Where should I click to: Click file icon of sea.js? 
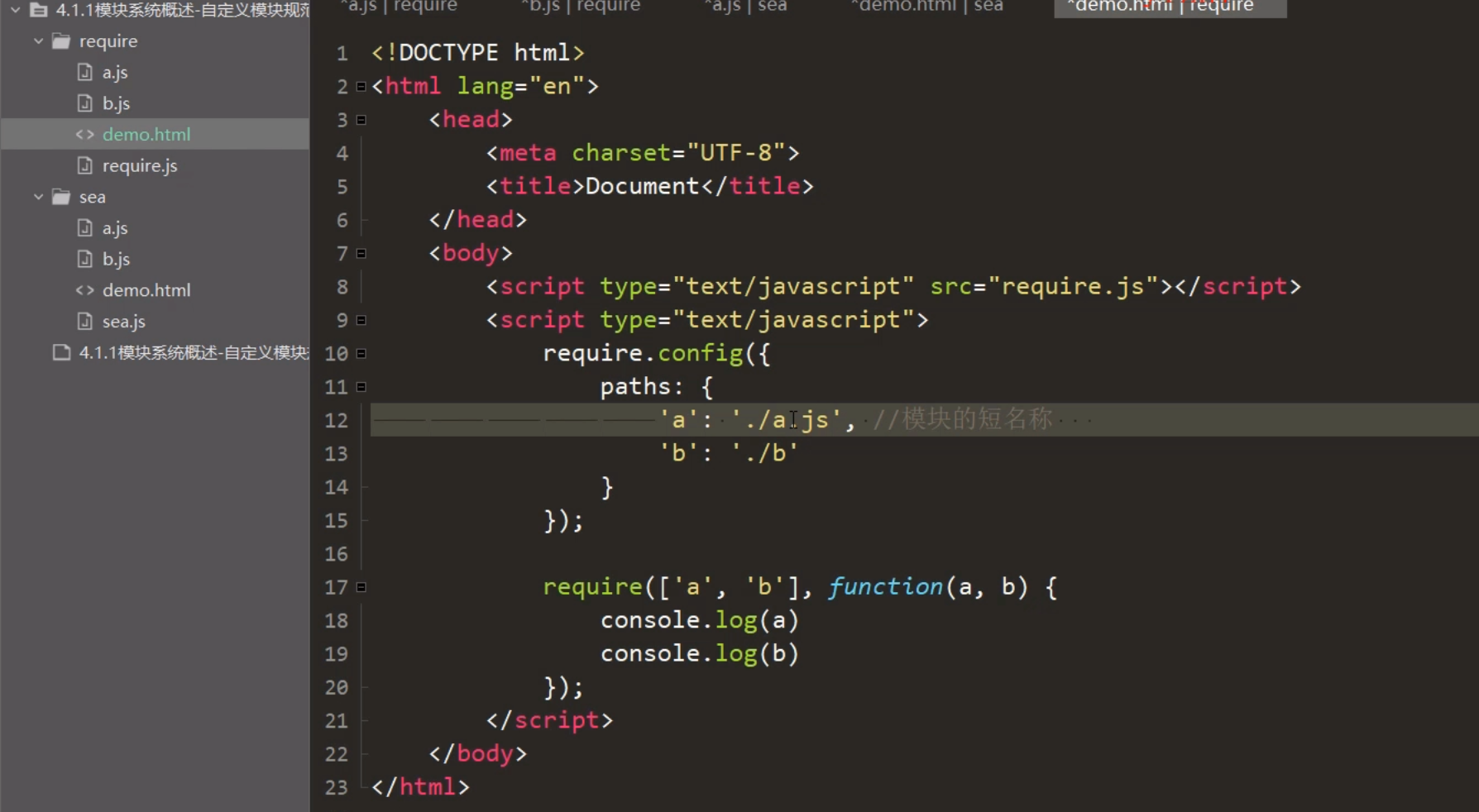tap(84, 321)
